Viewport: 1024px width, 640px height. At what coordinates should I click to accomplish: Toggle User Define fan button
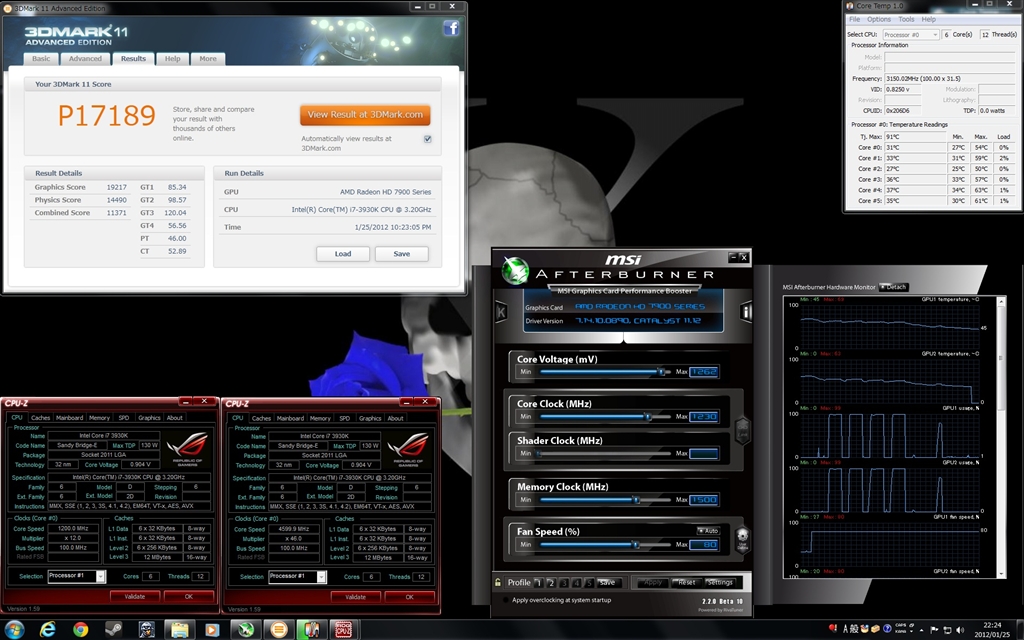coord(742,539)
